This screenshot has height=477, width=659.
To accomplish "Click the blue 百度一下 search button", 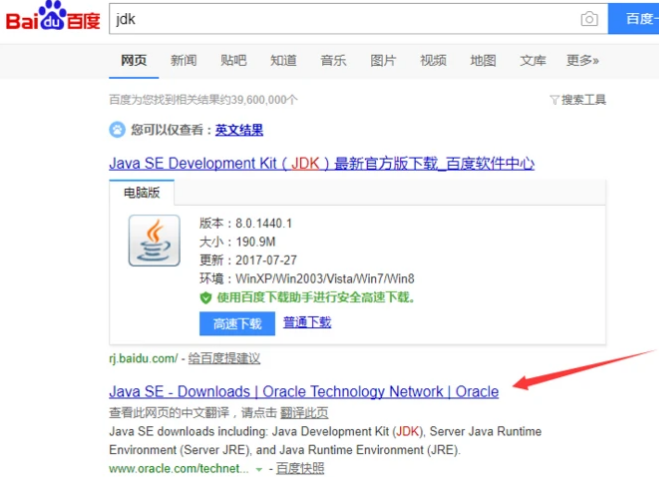I will coord(633,19).
